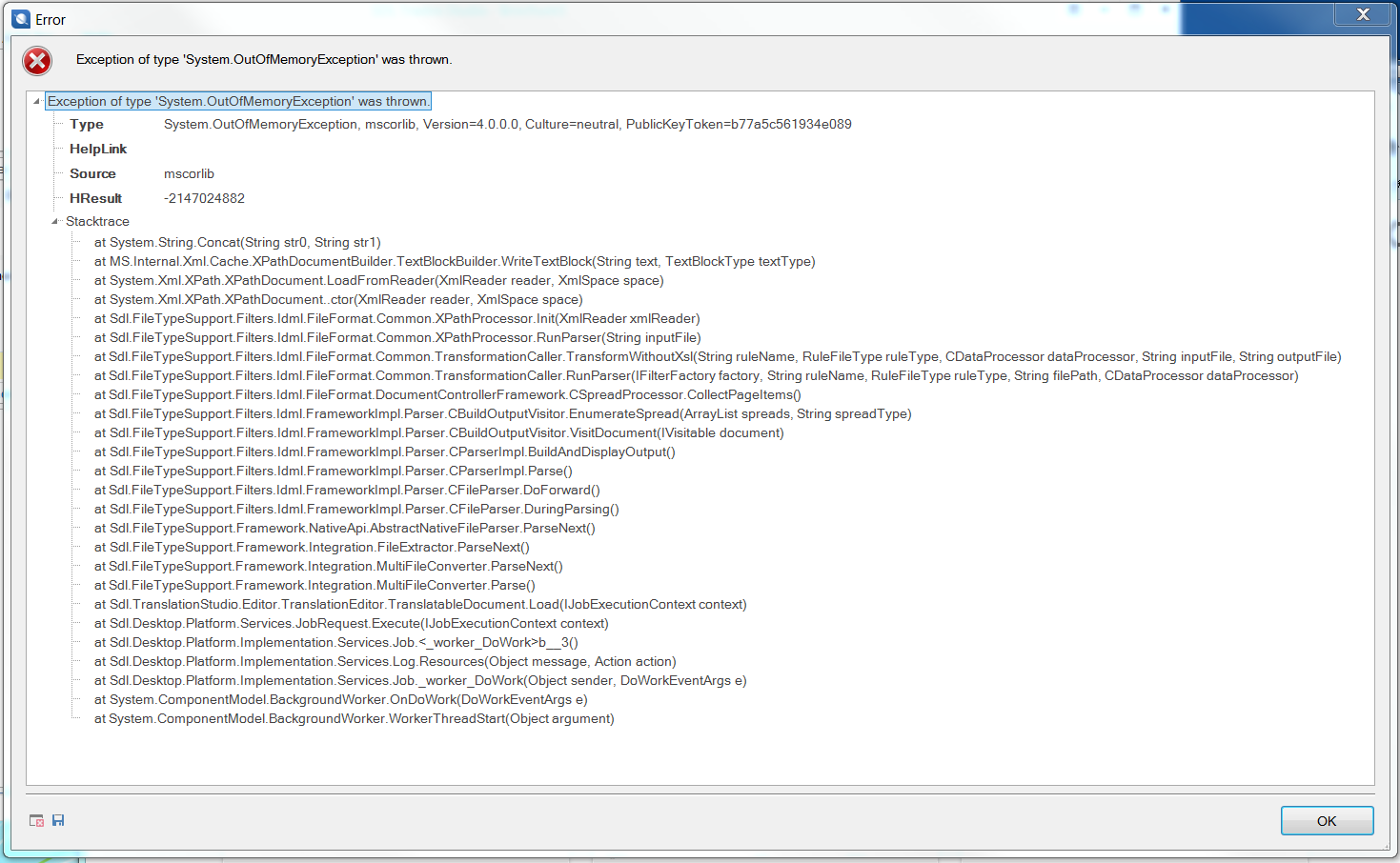Select the Type property row
Screen dimensions: 1400x863
[460, 124]
